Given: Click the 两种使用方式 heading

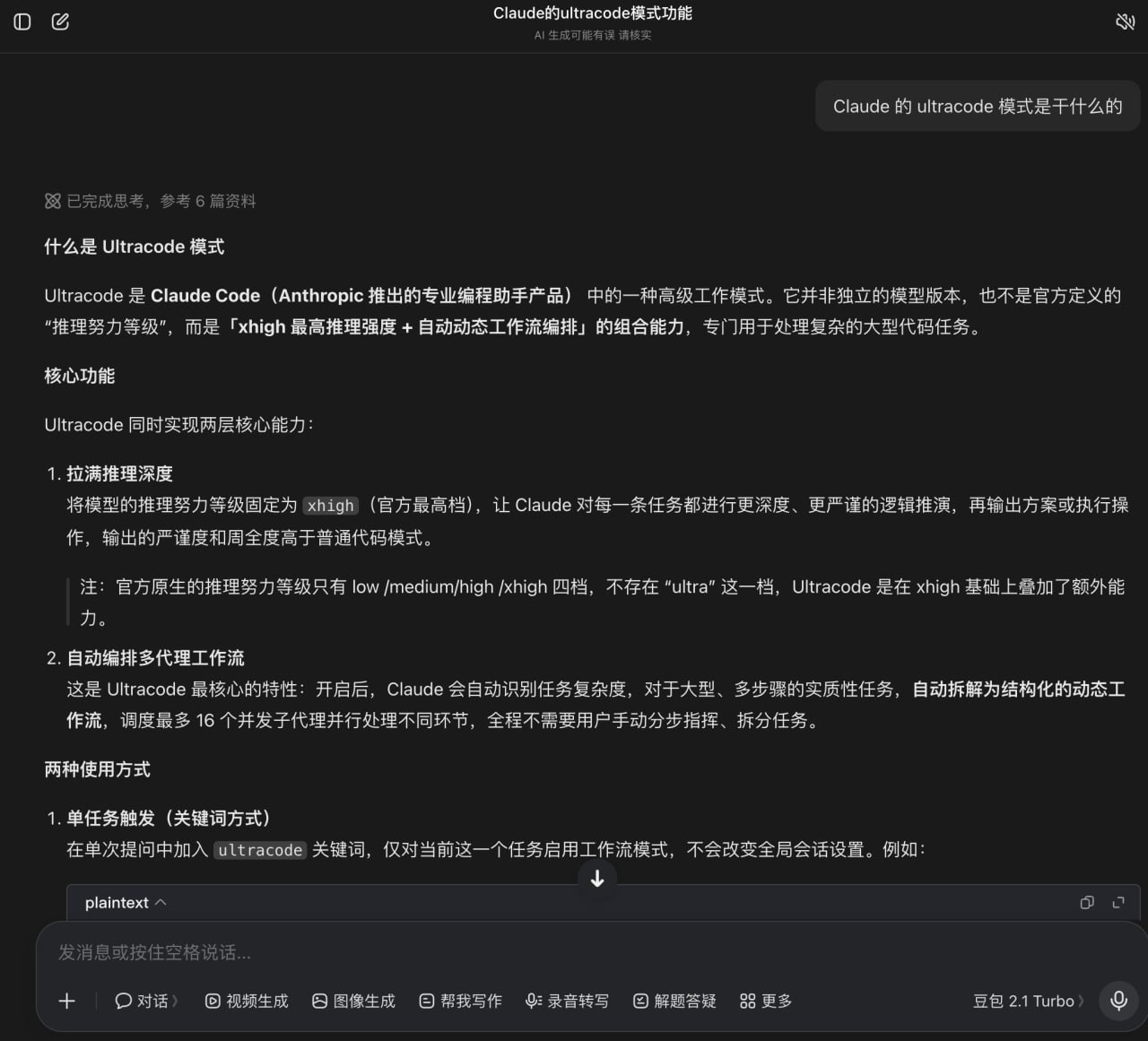Looking at the screenshot, I should (97, 769).
